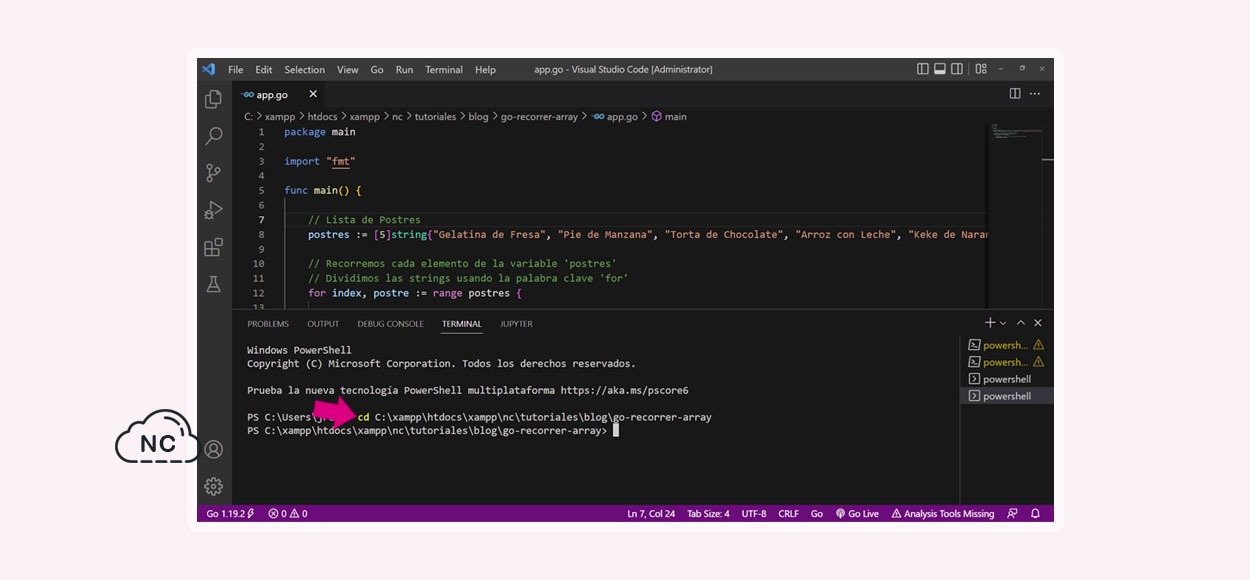
Task: Open errors and warnings count in status bar
Action: click(x=288, y=513)
